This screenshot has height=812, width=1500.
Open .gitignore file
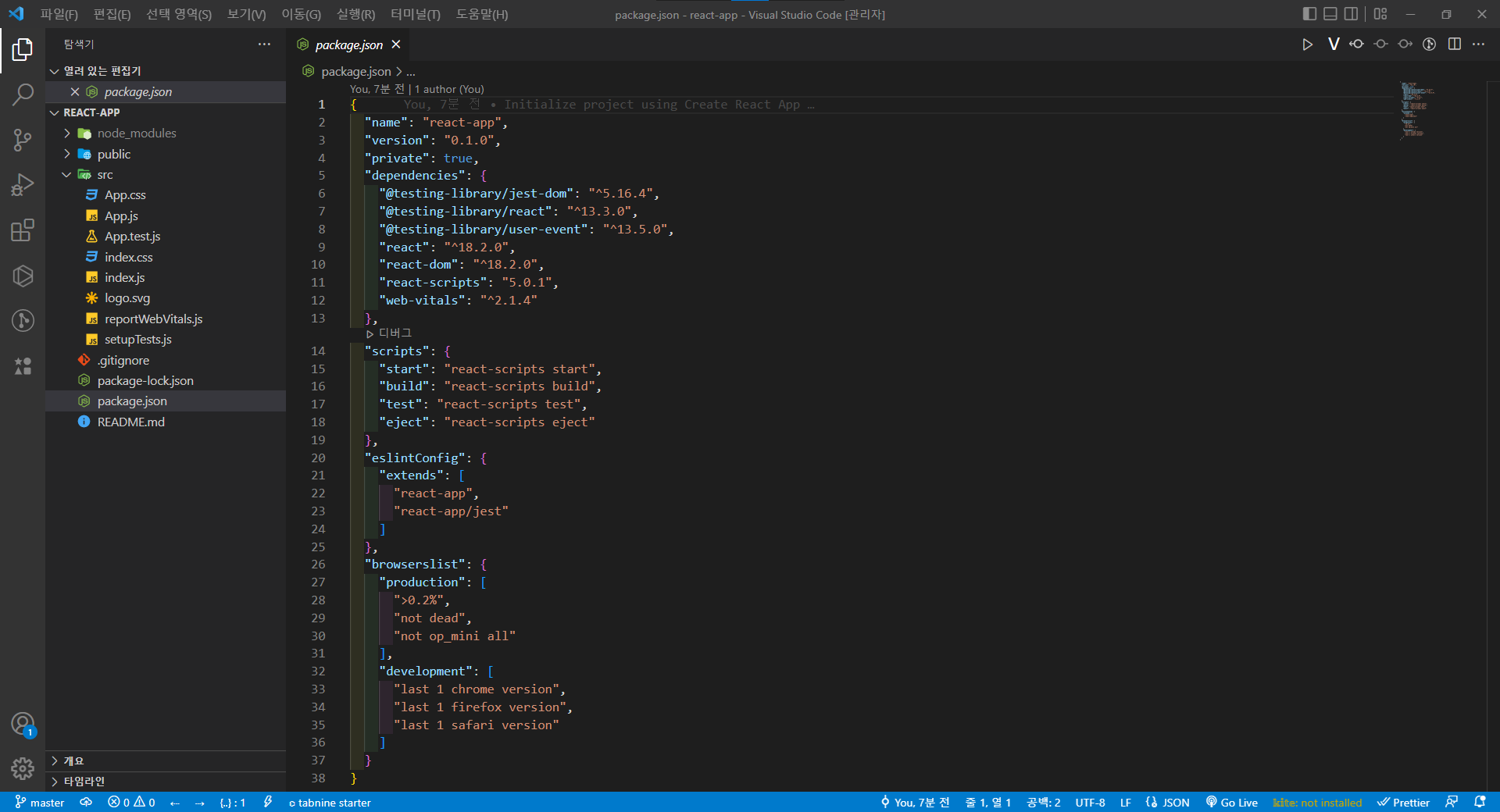click(x=166, y=361)
